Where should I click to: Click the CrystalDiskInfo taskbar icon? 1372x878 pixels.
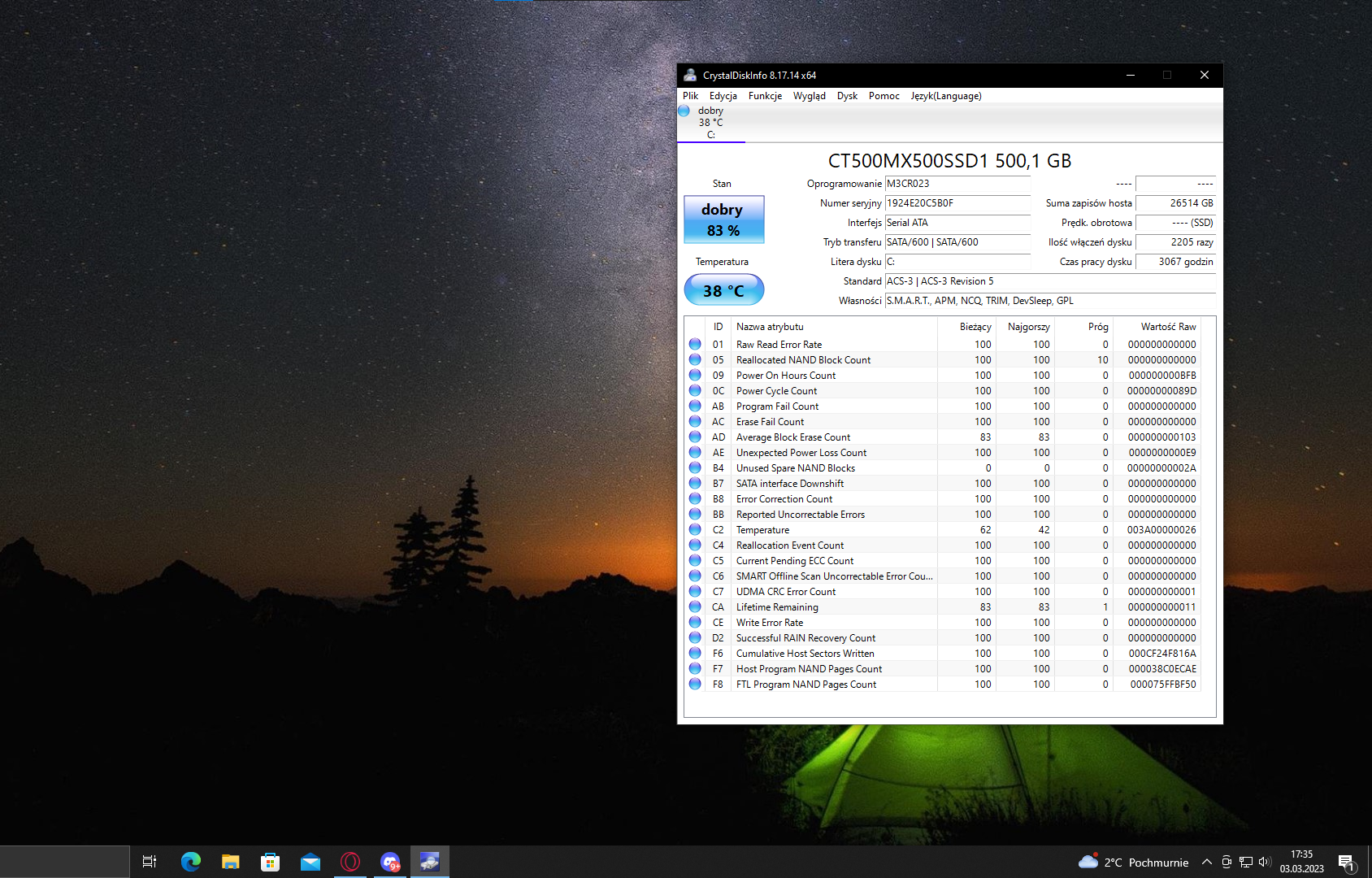click(430, 862)
